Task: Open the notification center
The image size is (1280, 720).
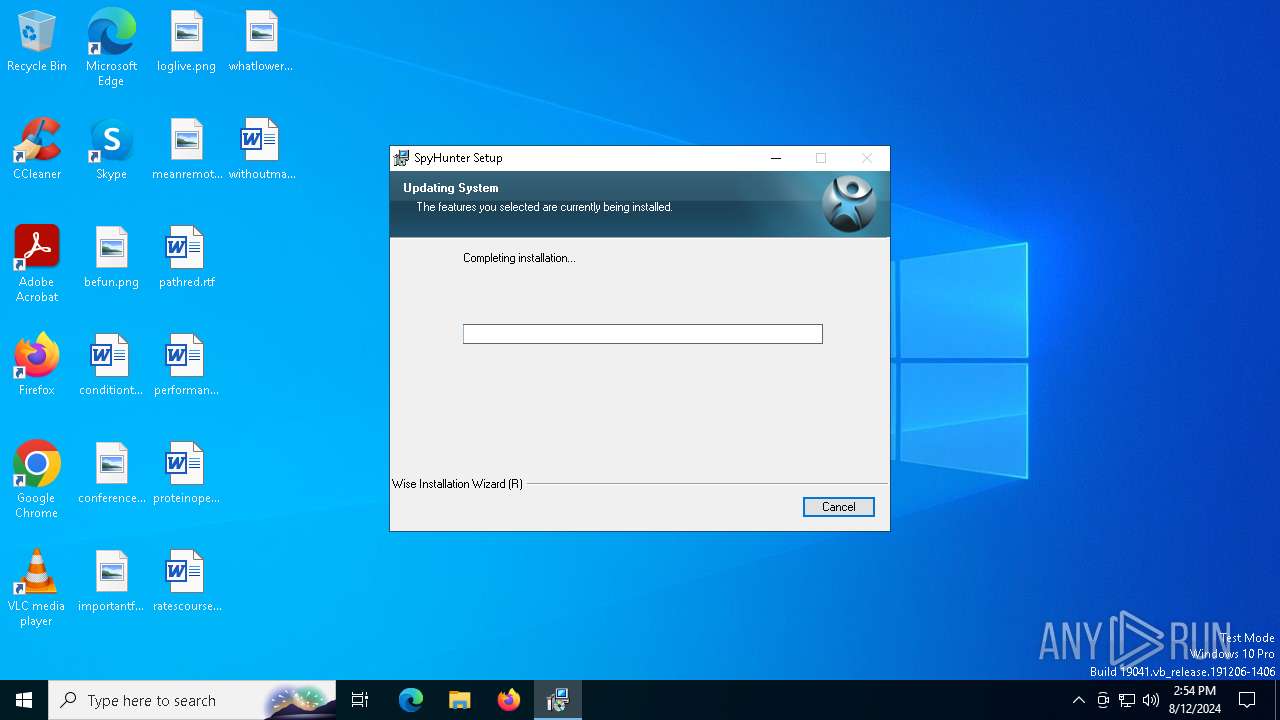Action: (1247, 700)
